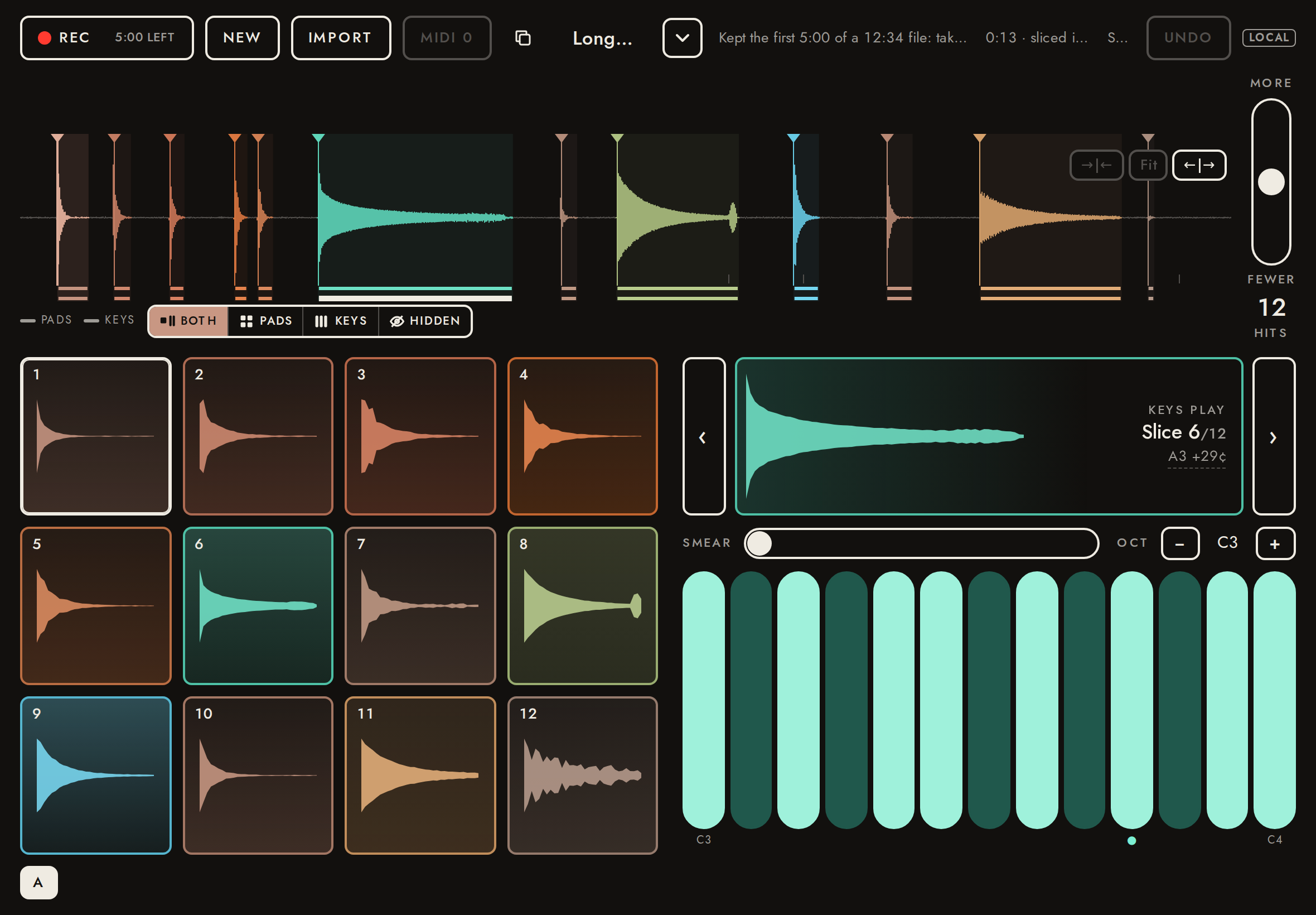This screenshot has height=915, width=1316.
Task: Toggle the LOCAL badge
Action: 1269,37
